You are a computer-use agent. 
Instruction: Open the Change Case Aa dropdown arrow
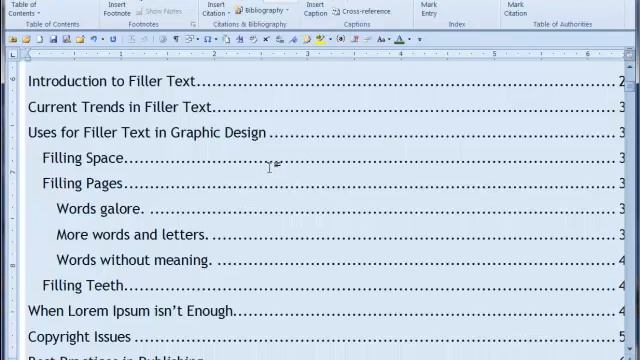[x=389, y=40]
